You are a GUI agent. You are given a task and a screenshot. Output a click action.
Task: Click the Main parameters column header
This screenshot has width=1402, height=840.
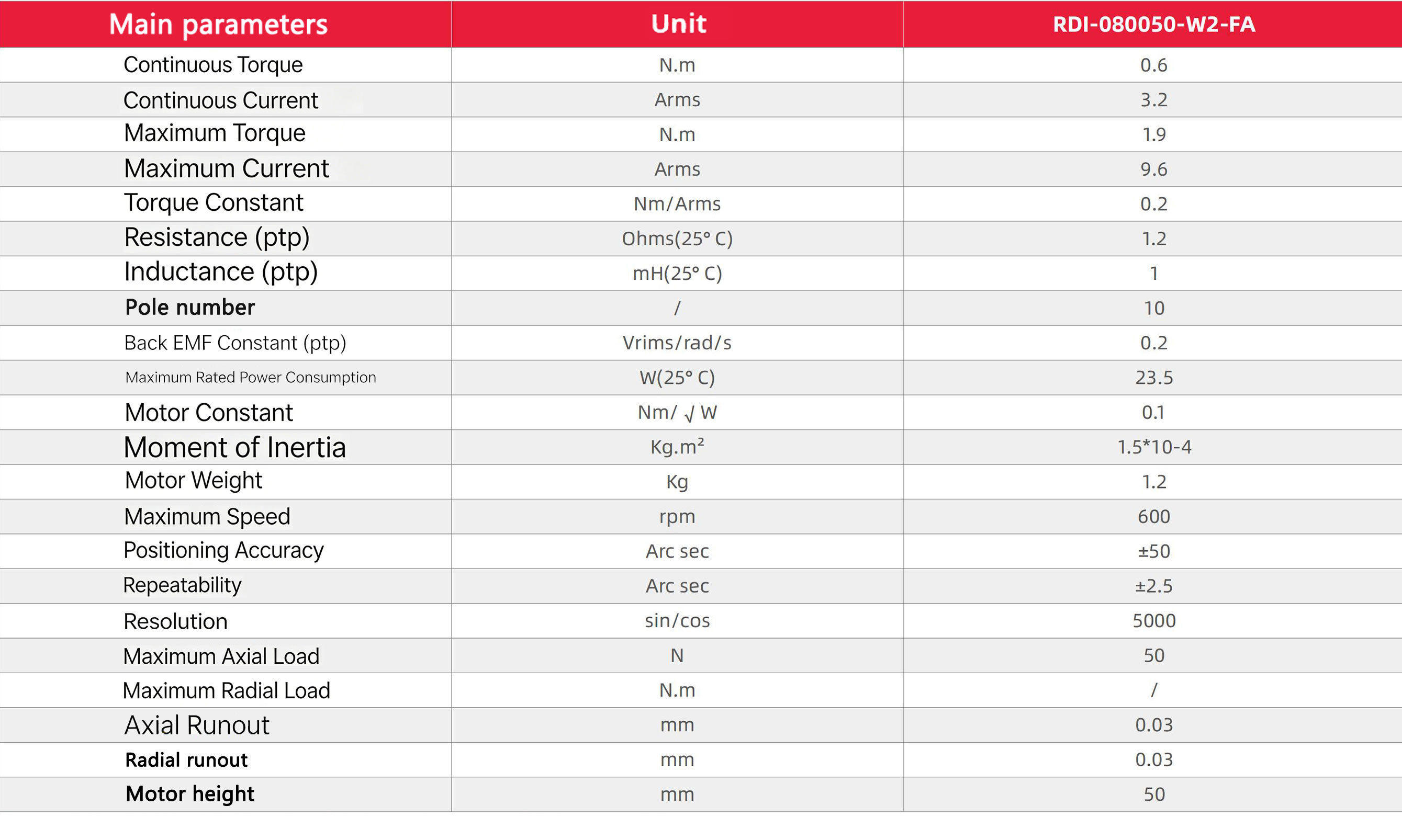218,25
